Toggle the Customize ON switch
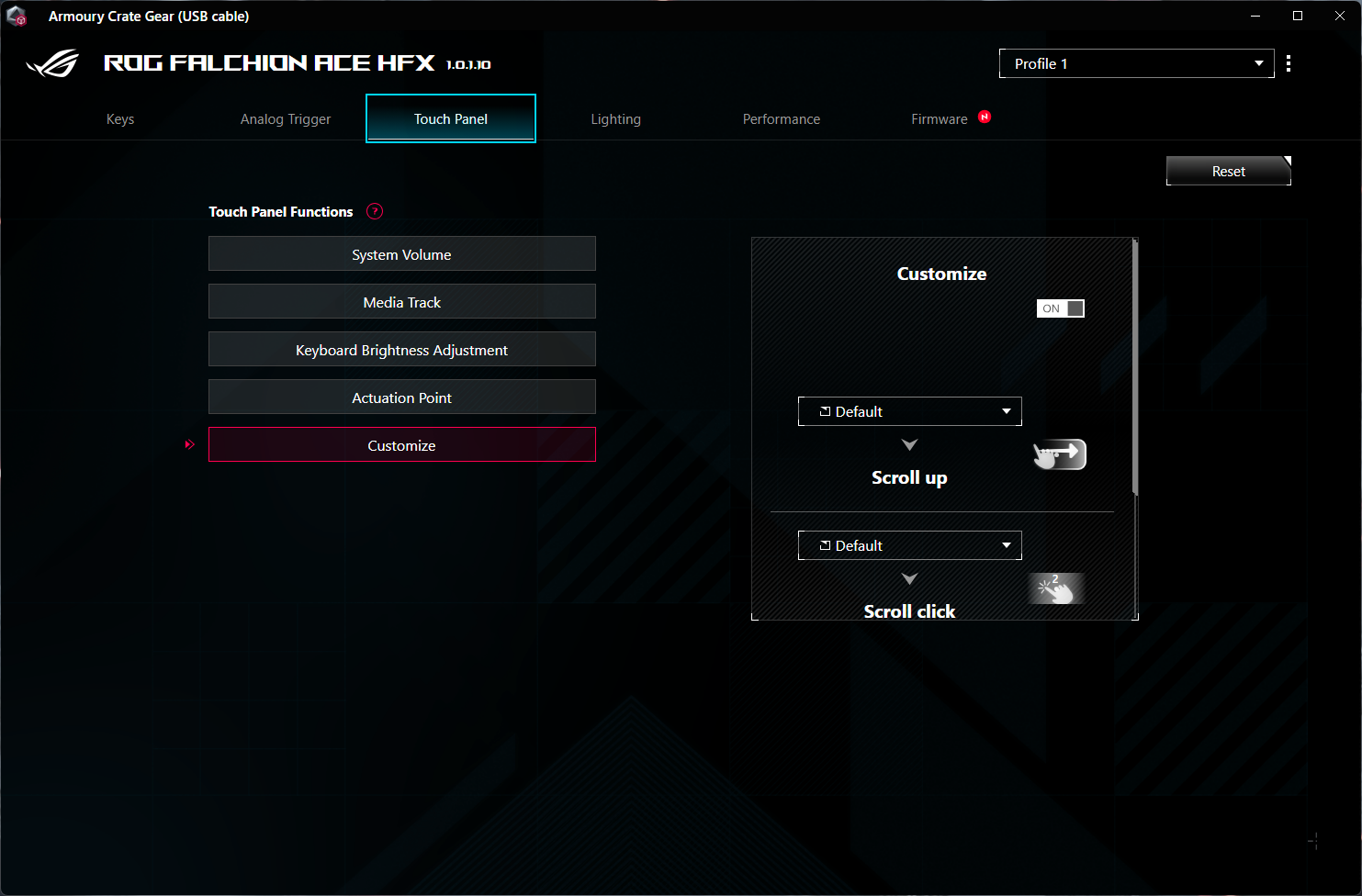The width and height of the screenshot is (1362, 896). point(1061,308)
